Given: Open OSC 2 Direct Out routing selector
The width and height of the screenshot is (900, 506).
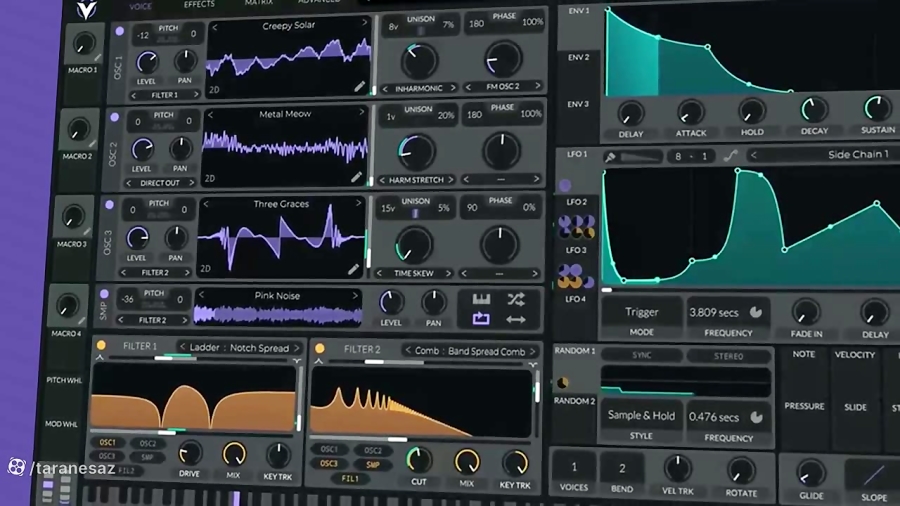Looking at the screenshot, I should [x=160, y=183].
